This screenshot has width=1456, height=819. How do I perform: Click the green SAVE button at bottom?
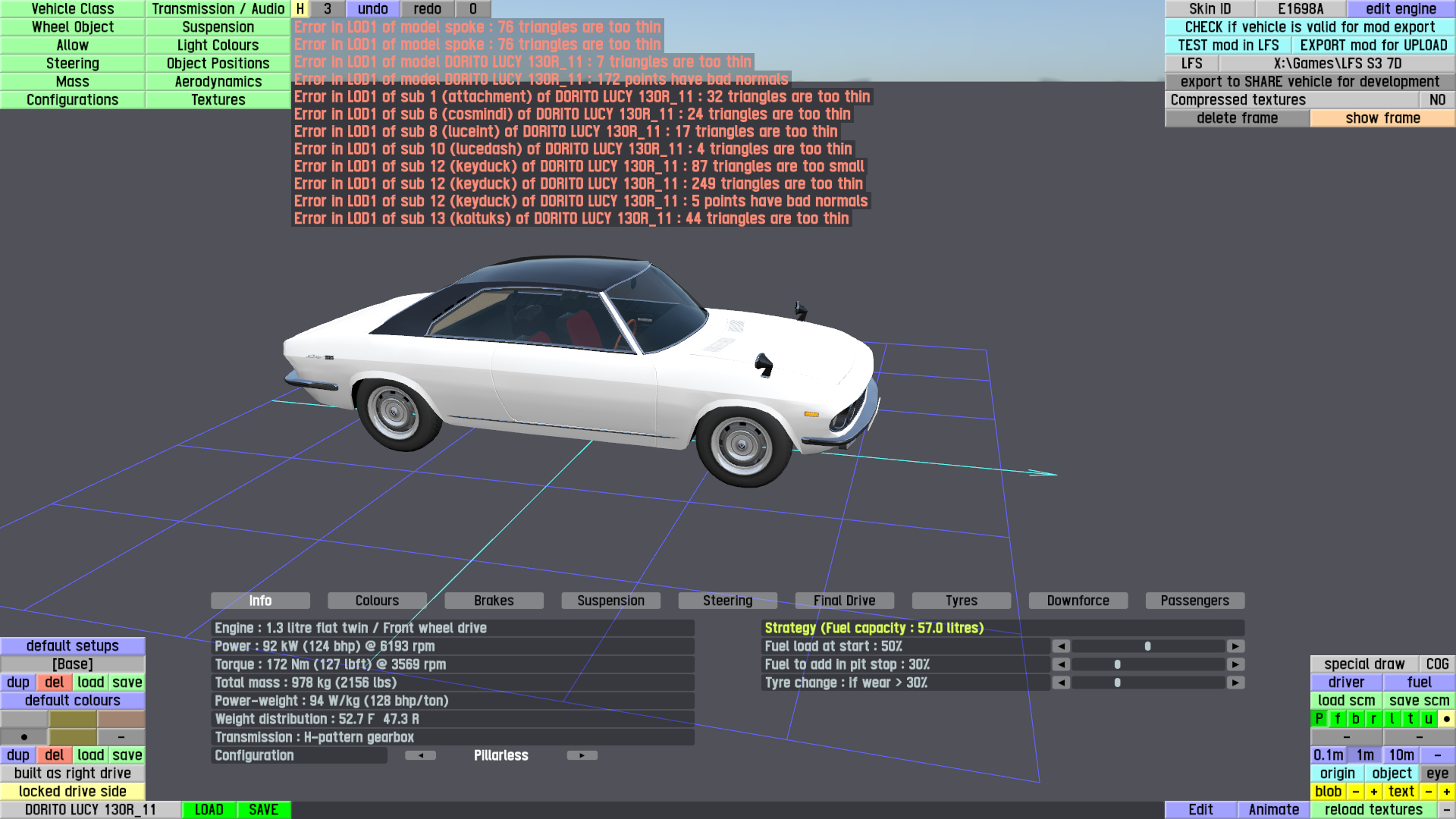click(x=263, y=810)
